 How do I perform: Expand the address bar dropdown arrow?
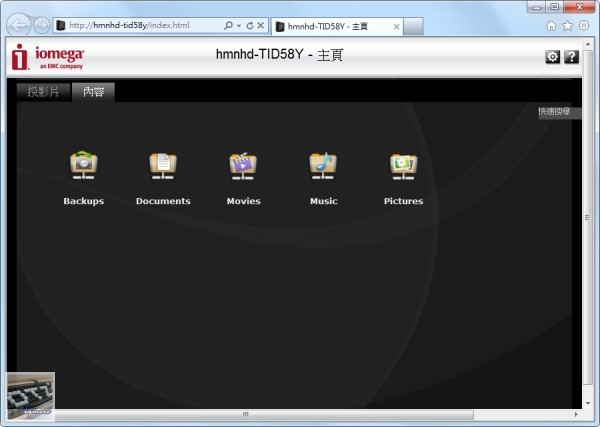click(239, 26)
